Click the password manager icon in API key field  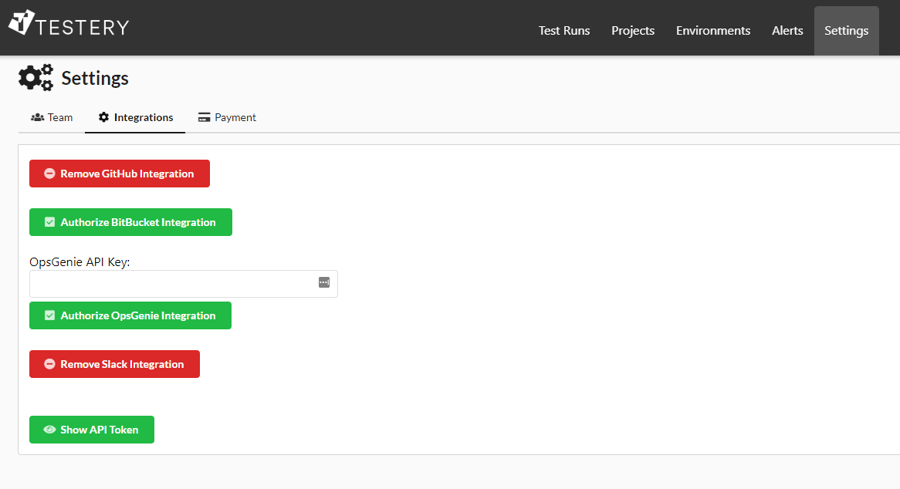click(x=324, y=282)
